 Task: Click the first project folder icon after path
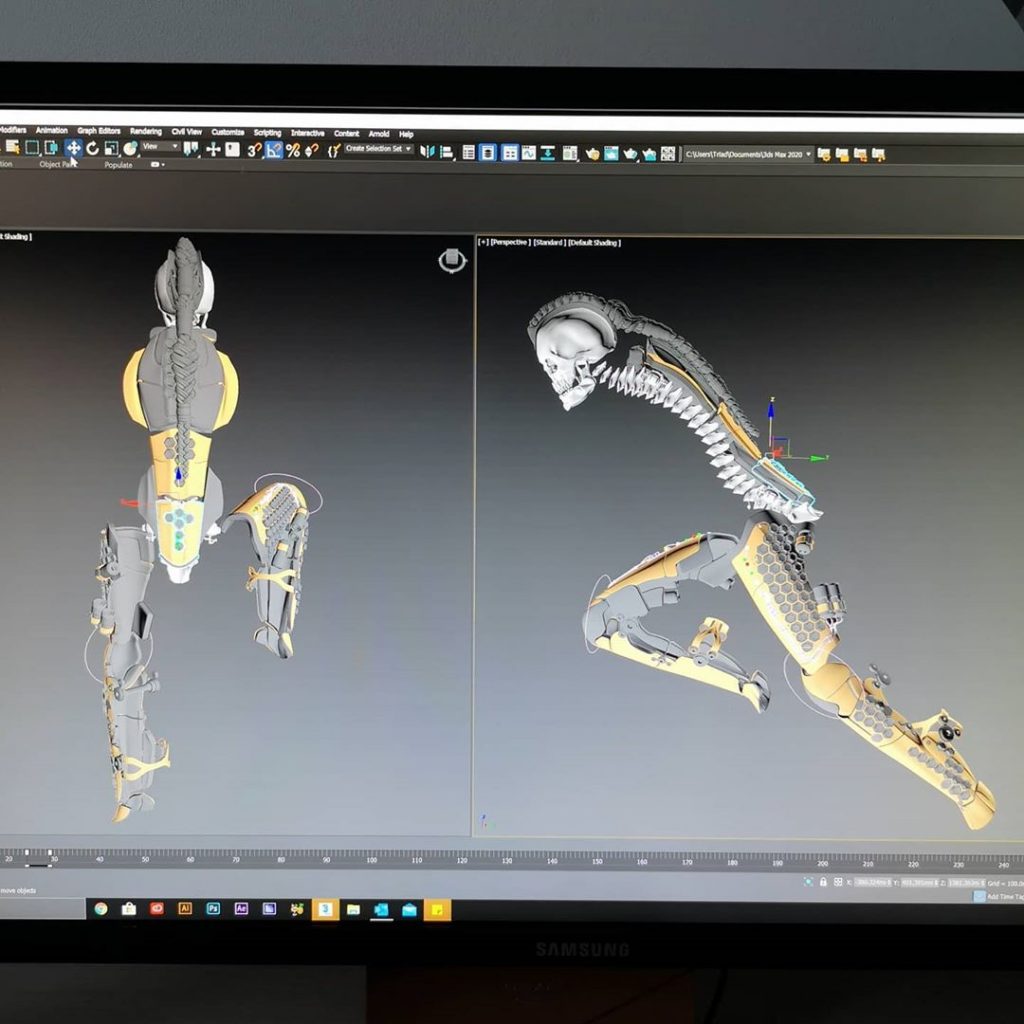(x=824, y=155)
